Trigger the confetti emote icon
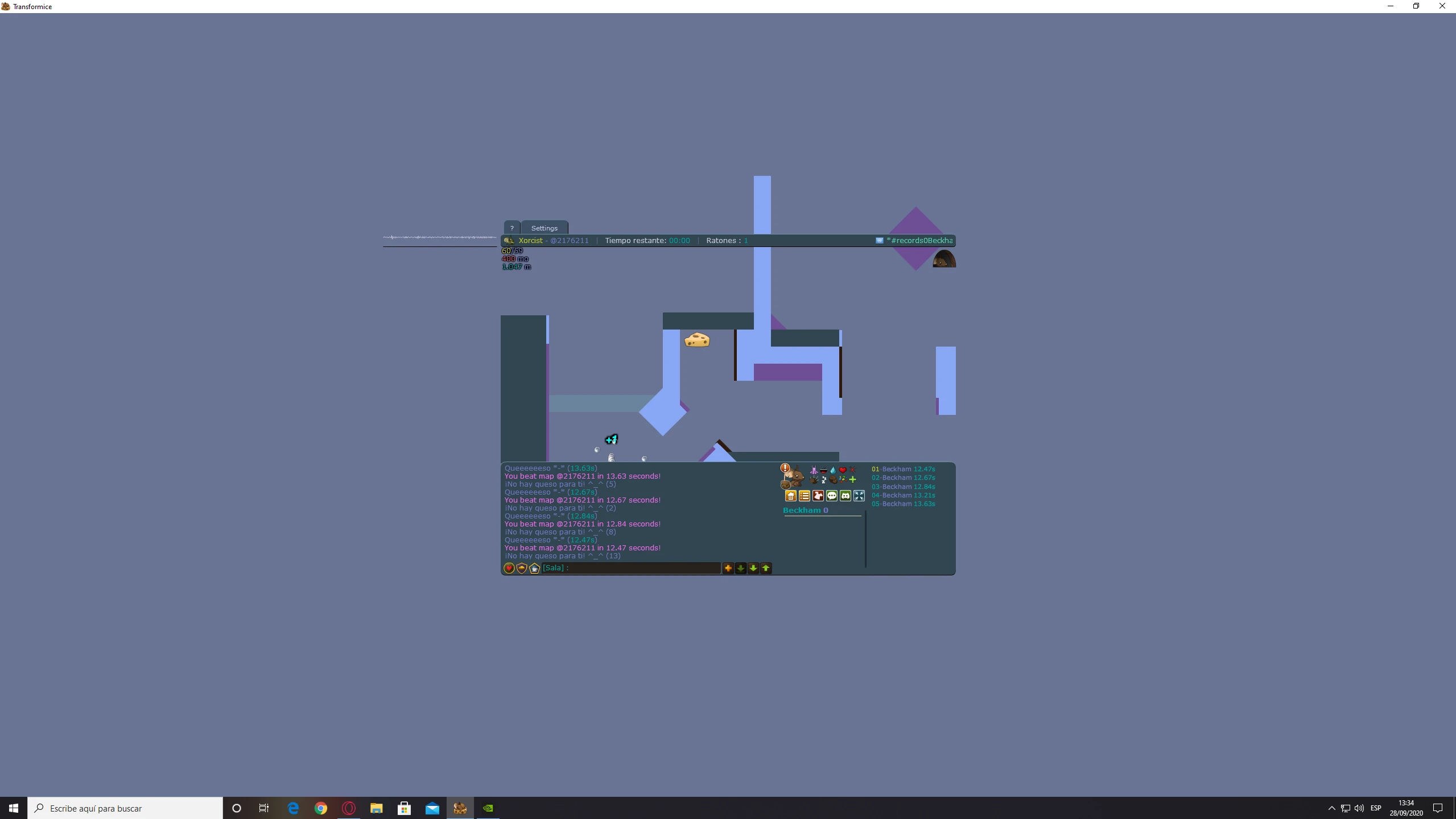 point(843,480)
